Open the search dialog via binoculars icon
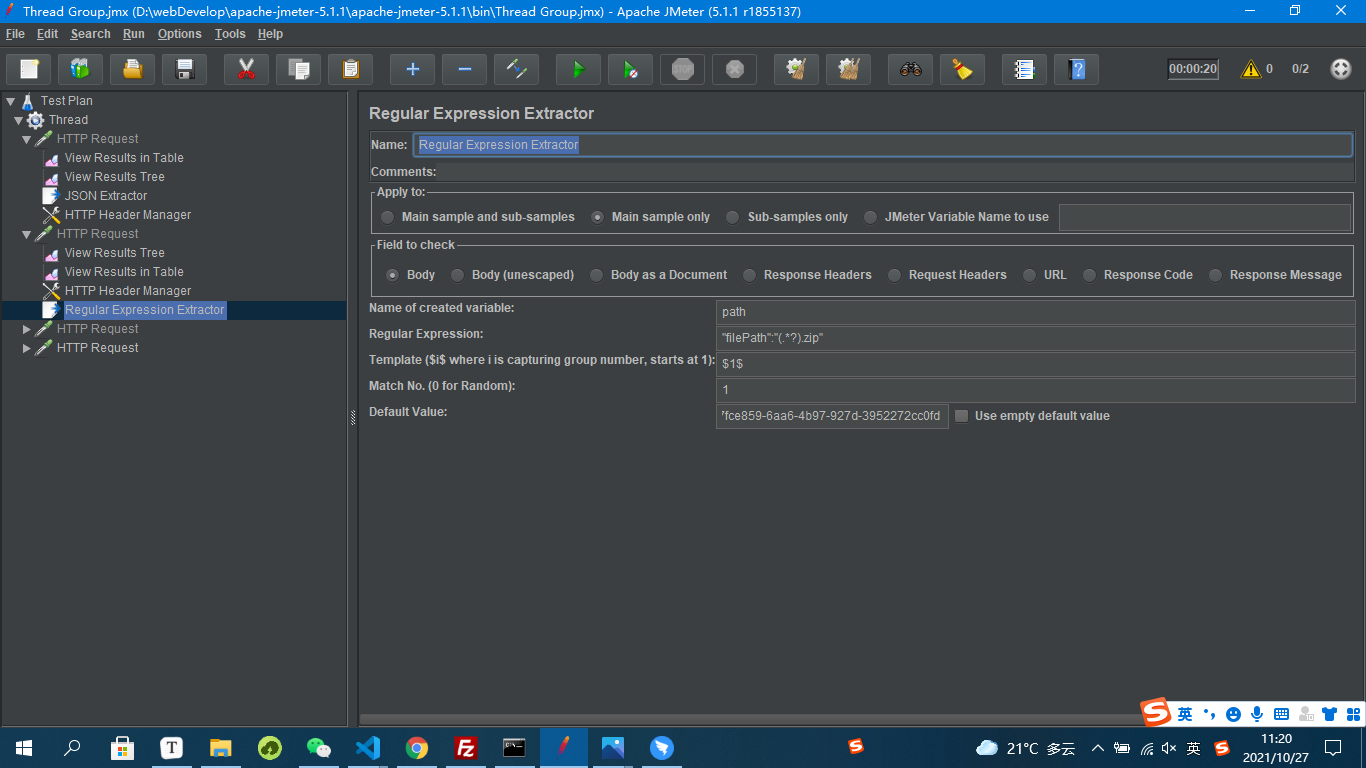The image size is (1366, 768). pyautogui.click(x=909, y=69)
